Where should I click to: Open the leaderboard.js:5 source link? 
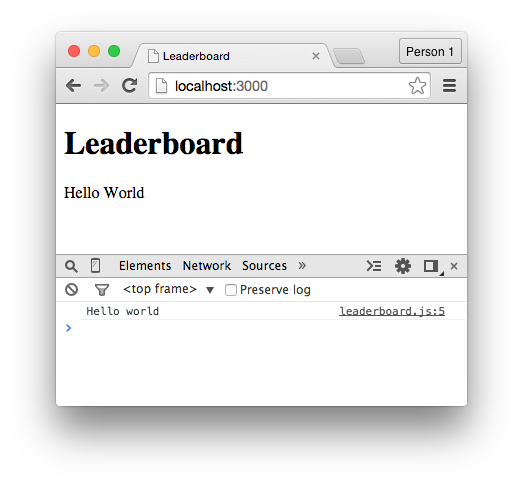pos(392,311)
